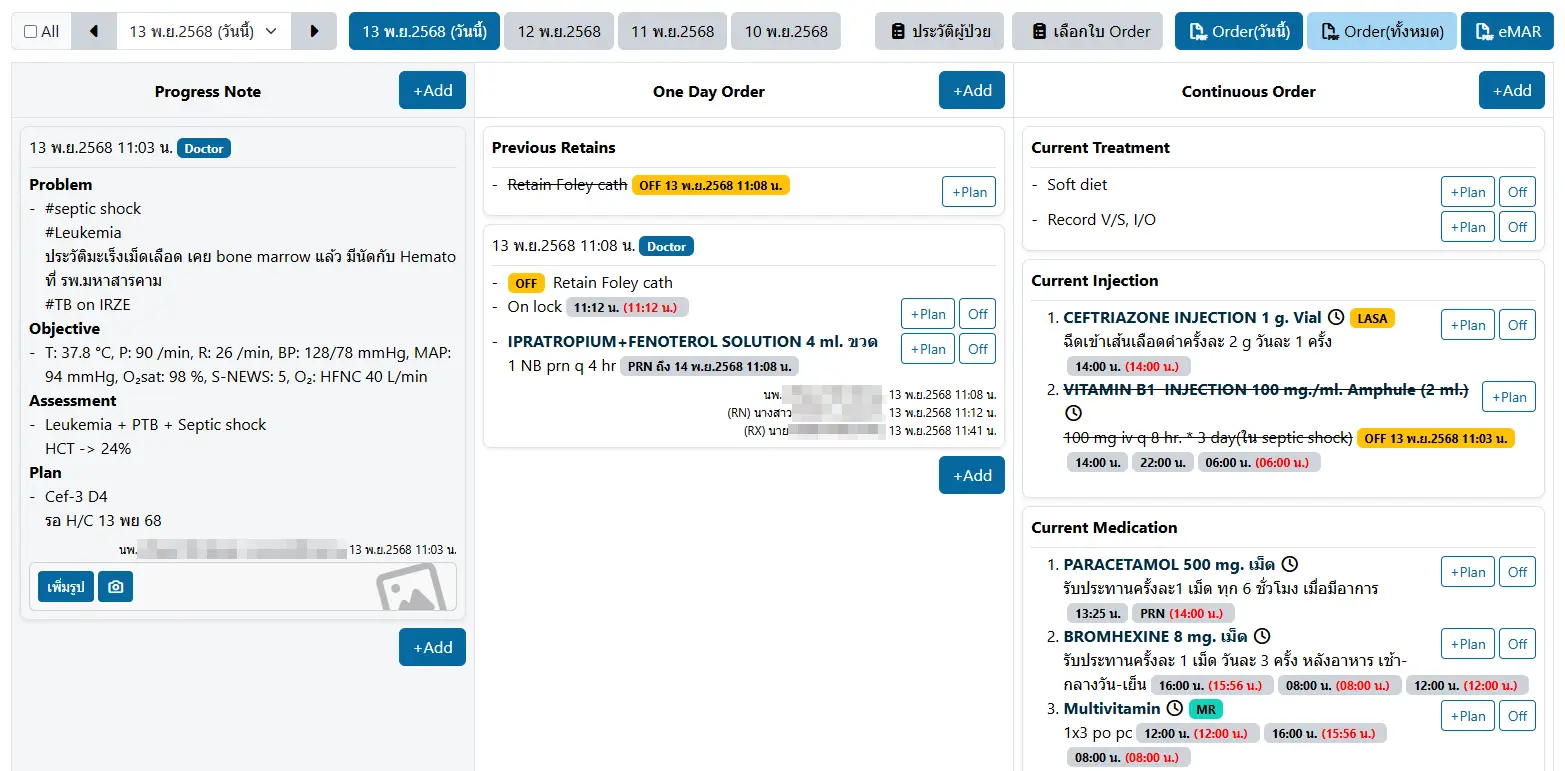Click clock icon beside Ceftriaxone Injection
This screenshot has width=1565, height=771.
1336,317
